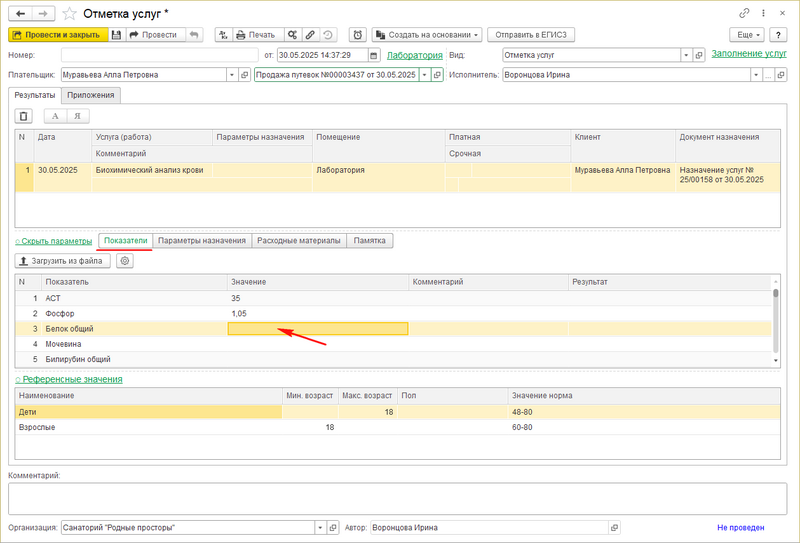This screenshot has width=800, height=543.
Task: Expand the Плательщик dropdown list
Action: tap(232, 75)
